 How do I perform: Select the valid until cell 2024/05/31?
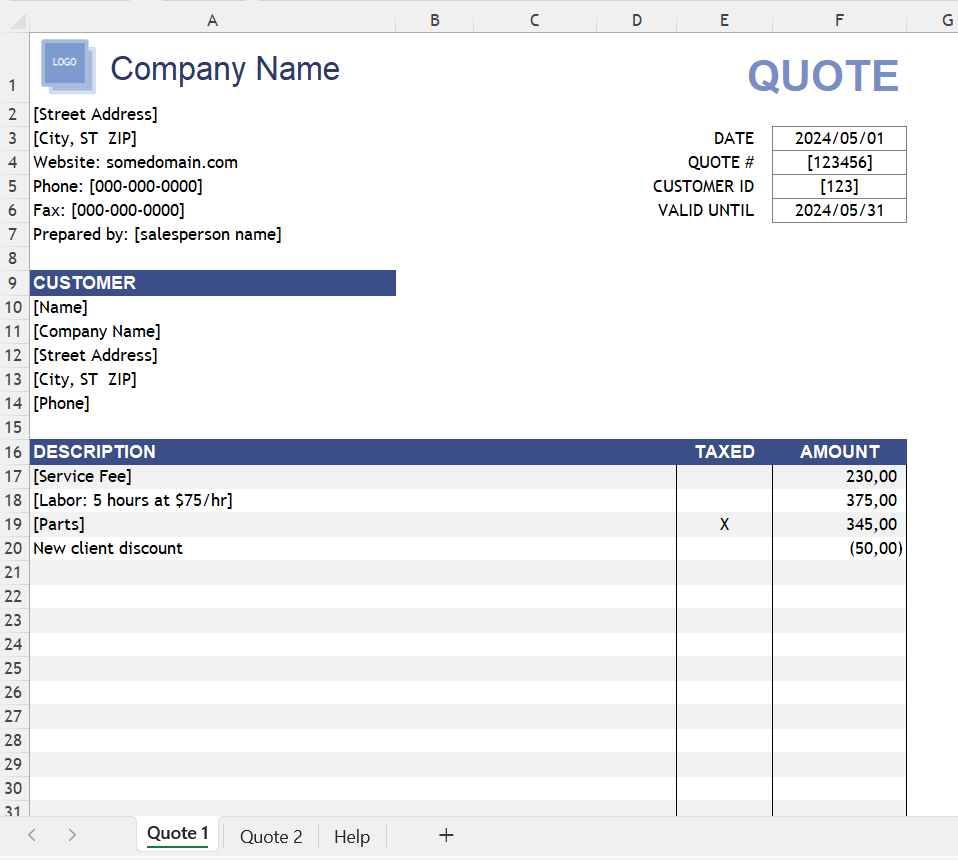(839, 210)
